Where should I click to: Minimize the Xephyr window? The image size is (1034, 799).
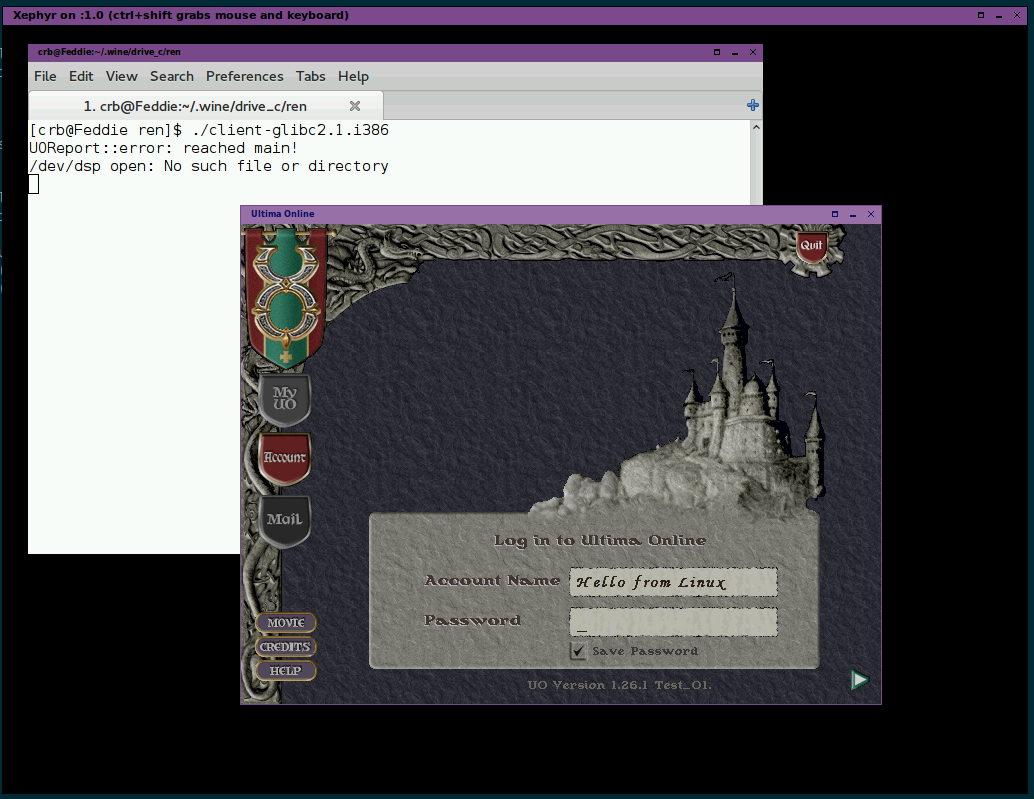point(999,15)
